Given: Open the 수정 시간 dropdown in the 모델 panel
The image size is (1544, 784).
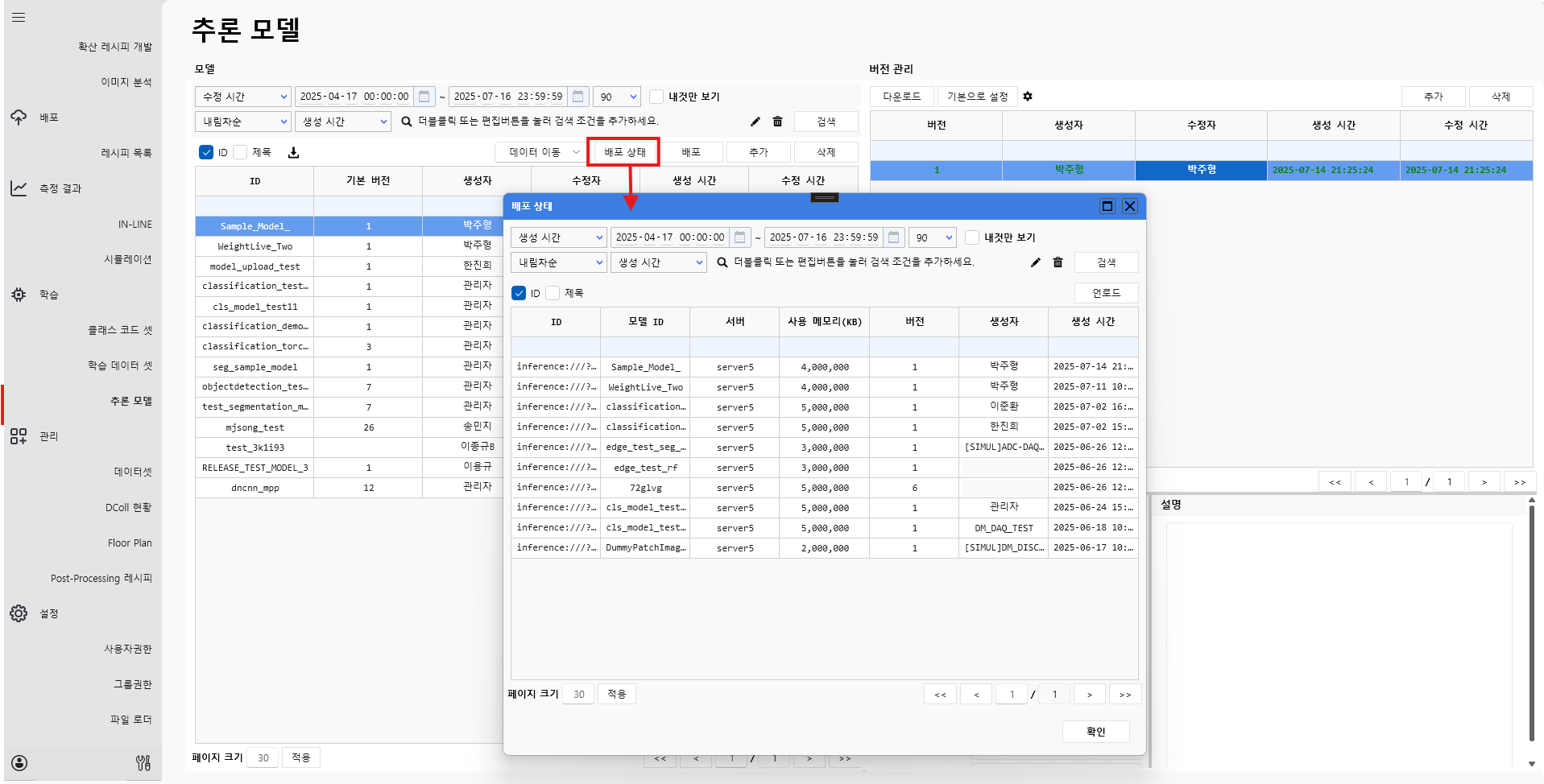Looking at the screenshot, I should 243,97.
